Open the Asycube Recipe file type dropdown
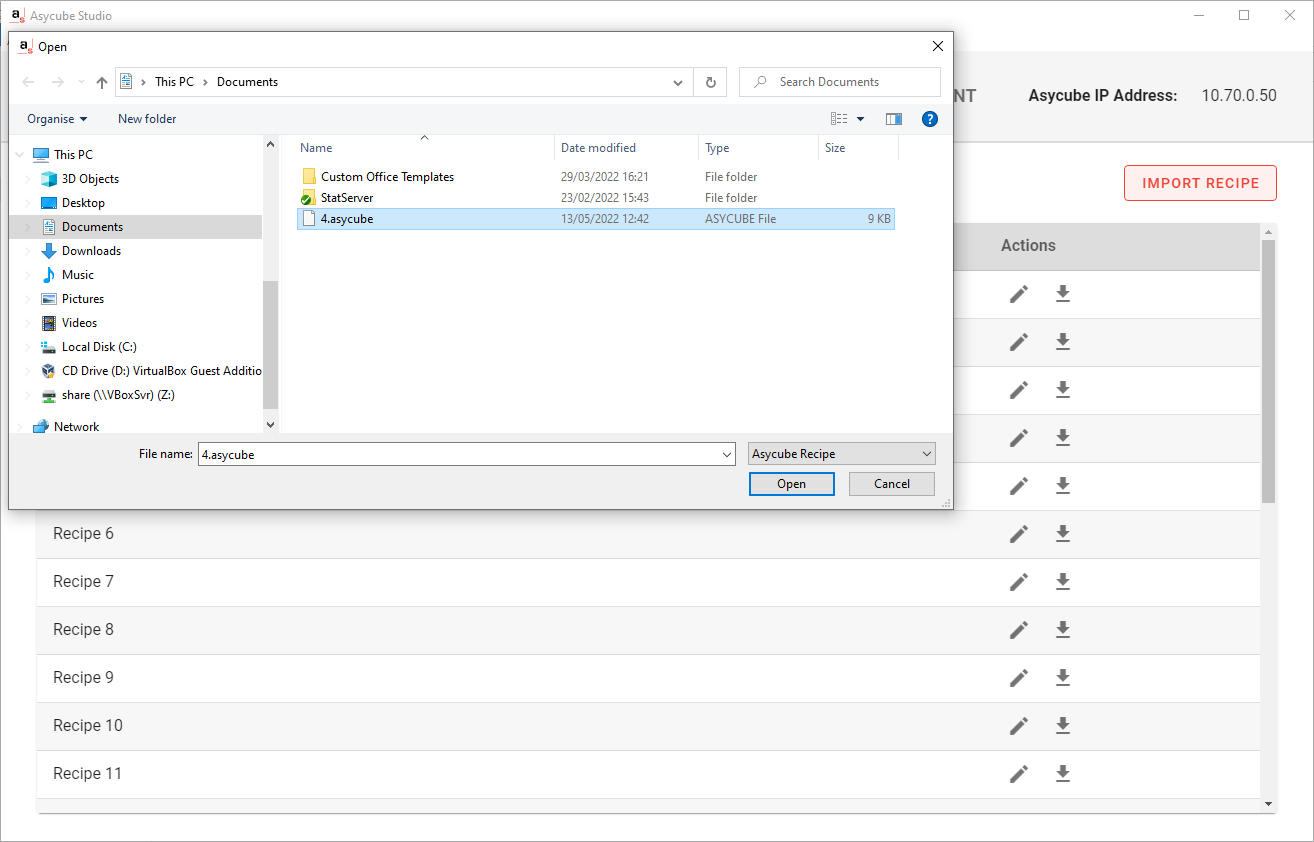The height and width of the screenshot is (842, 1314). tap(841, 454)
